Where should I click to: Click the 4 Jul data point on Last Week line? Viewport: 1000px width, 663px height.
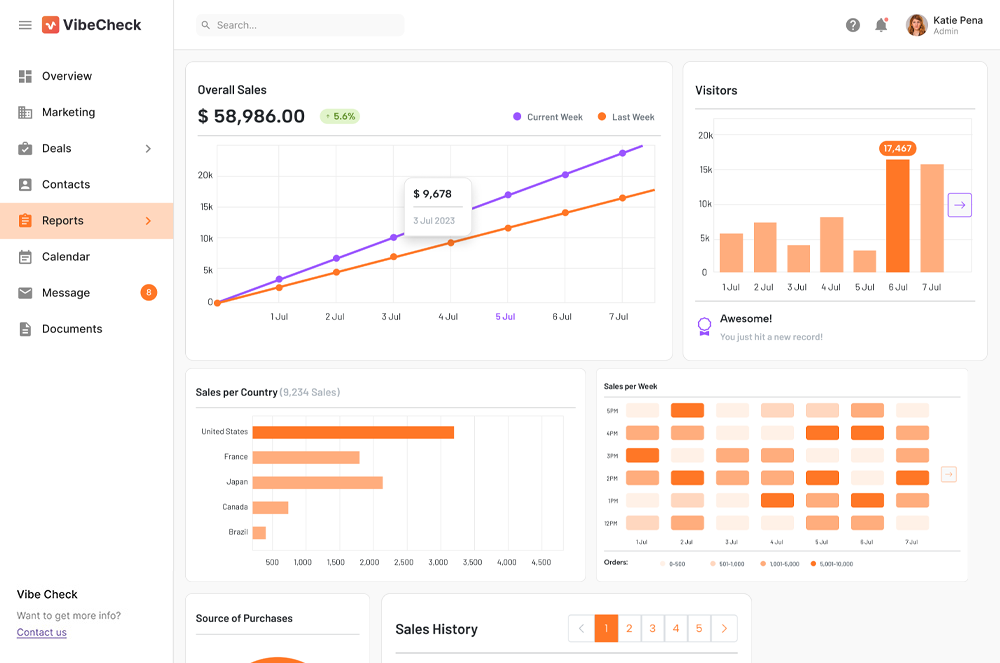451,243
